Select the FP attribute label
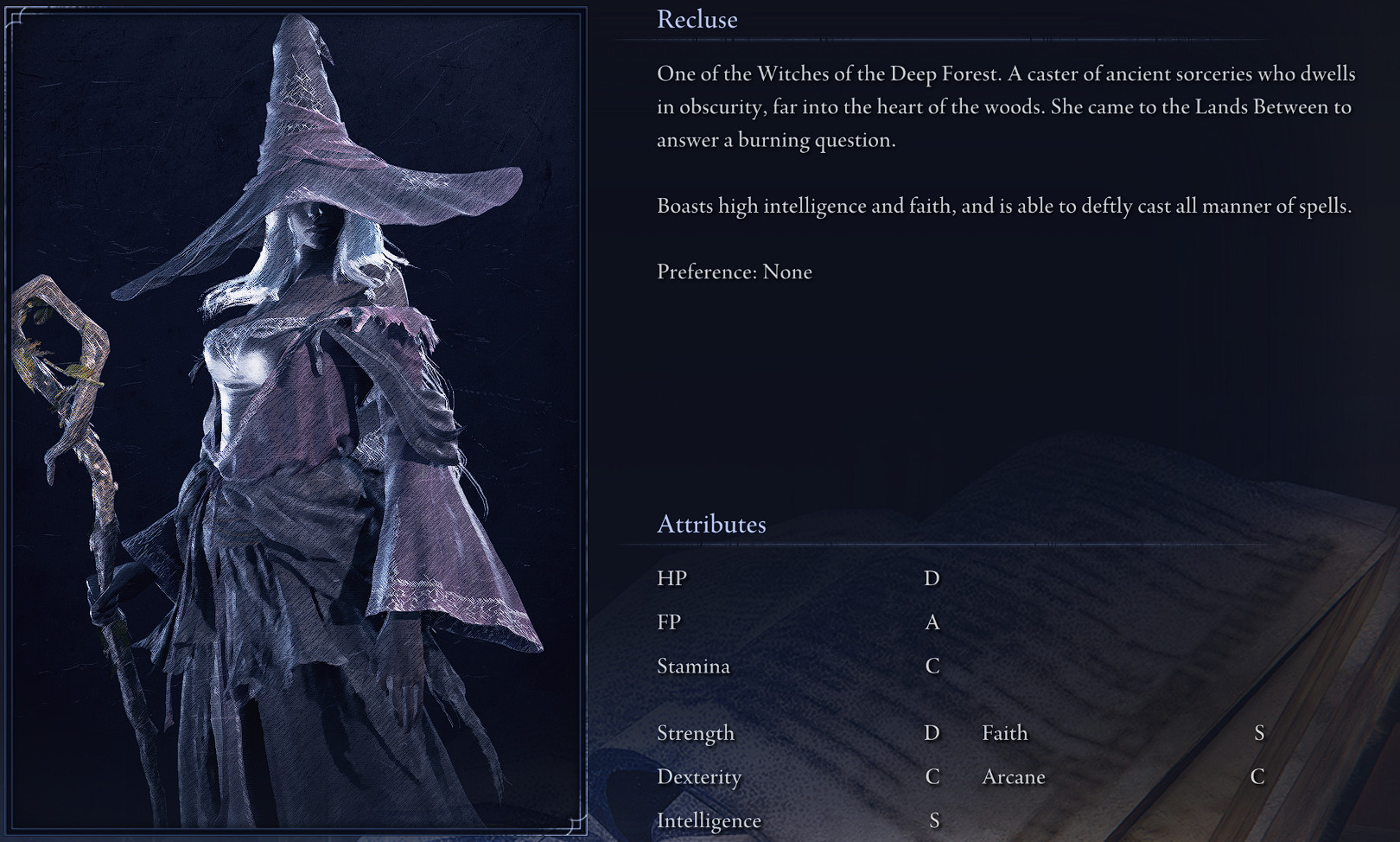Screen dimensions: 1400x842 tap(669, 622)
